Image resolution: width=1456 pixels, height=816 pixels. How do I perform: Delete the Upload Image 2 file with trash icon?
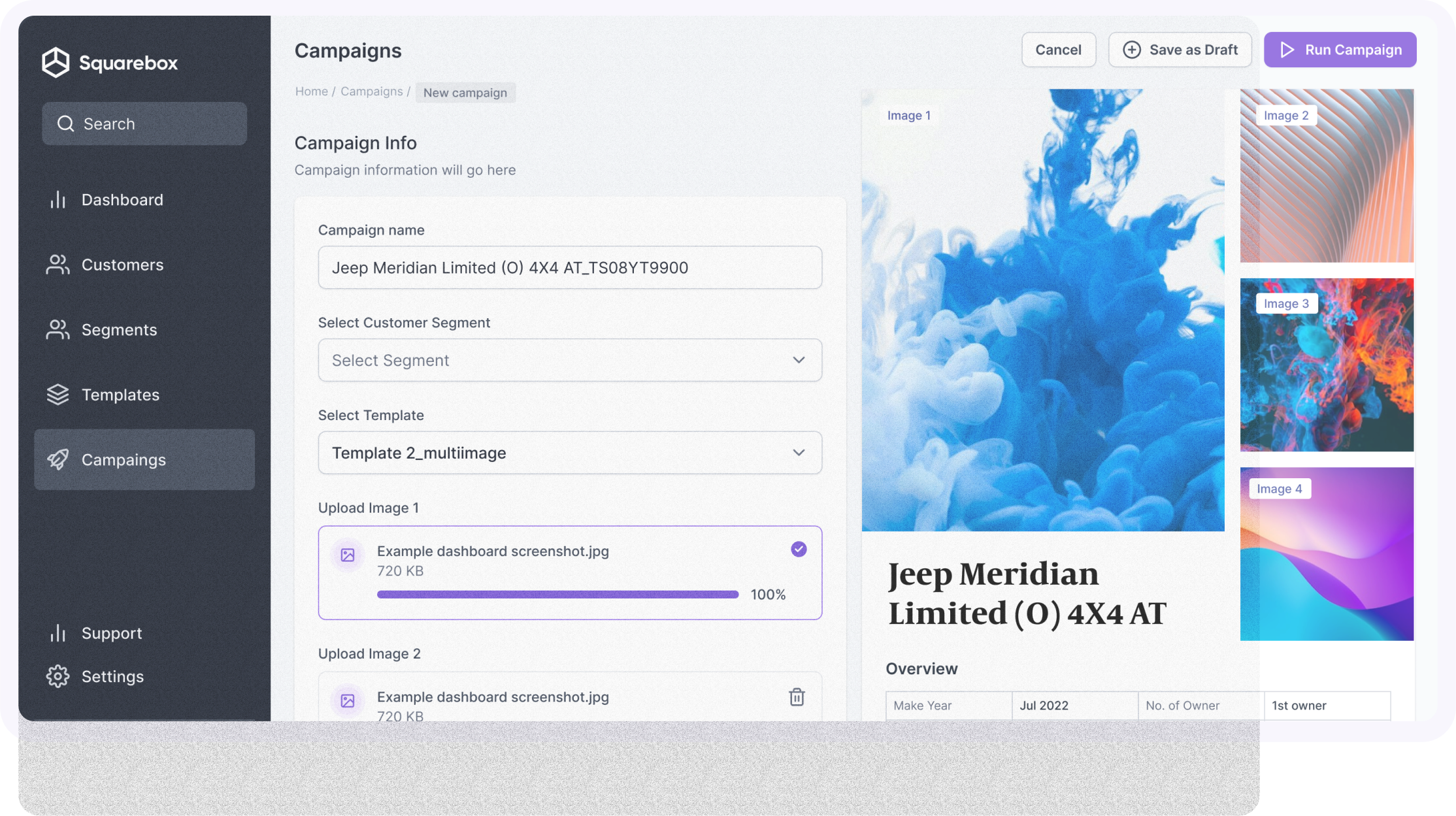tap(797, 697)
